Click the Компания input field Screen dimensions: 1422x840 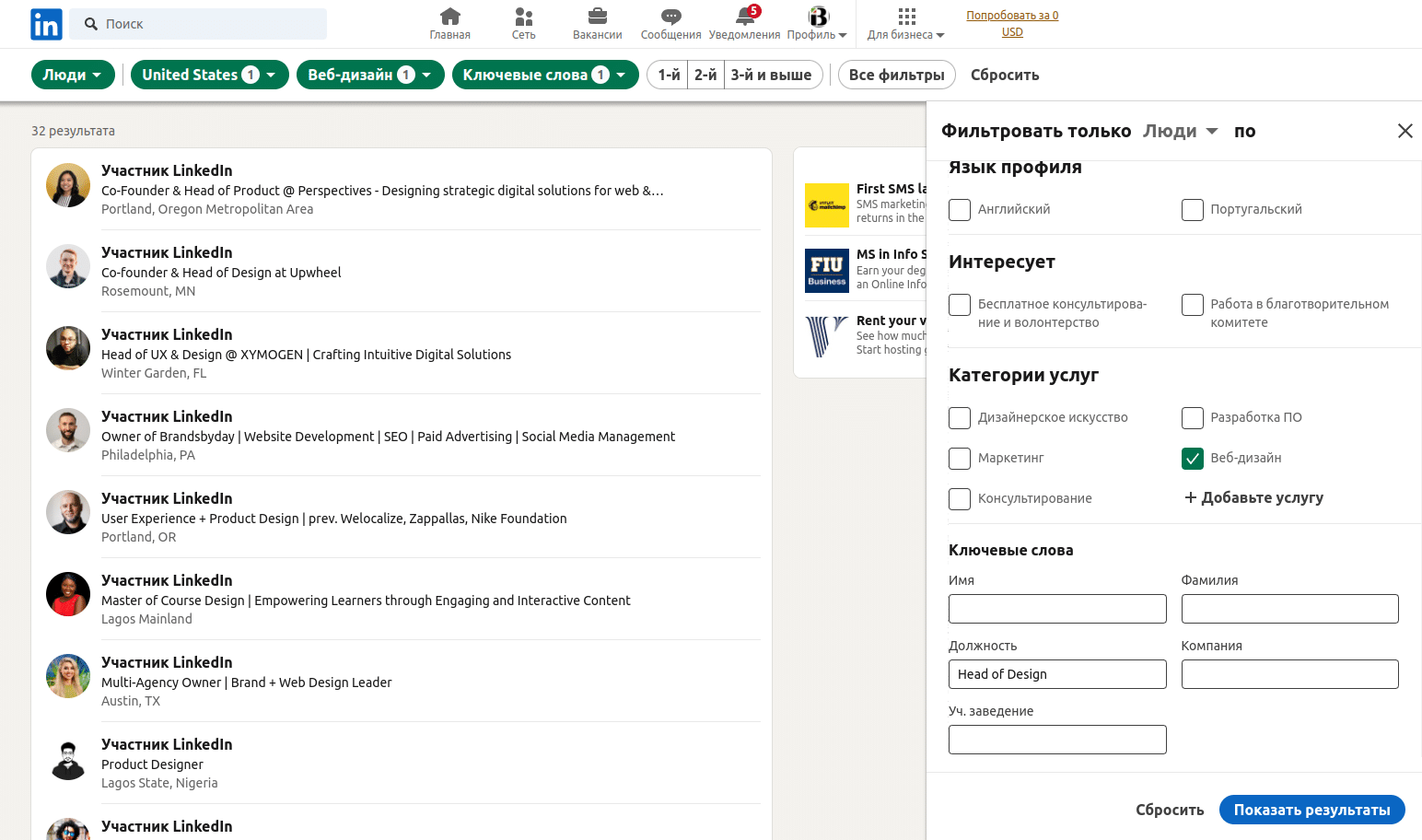[1289, 674]
